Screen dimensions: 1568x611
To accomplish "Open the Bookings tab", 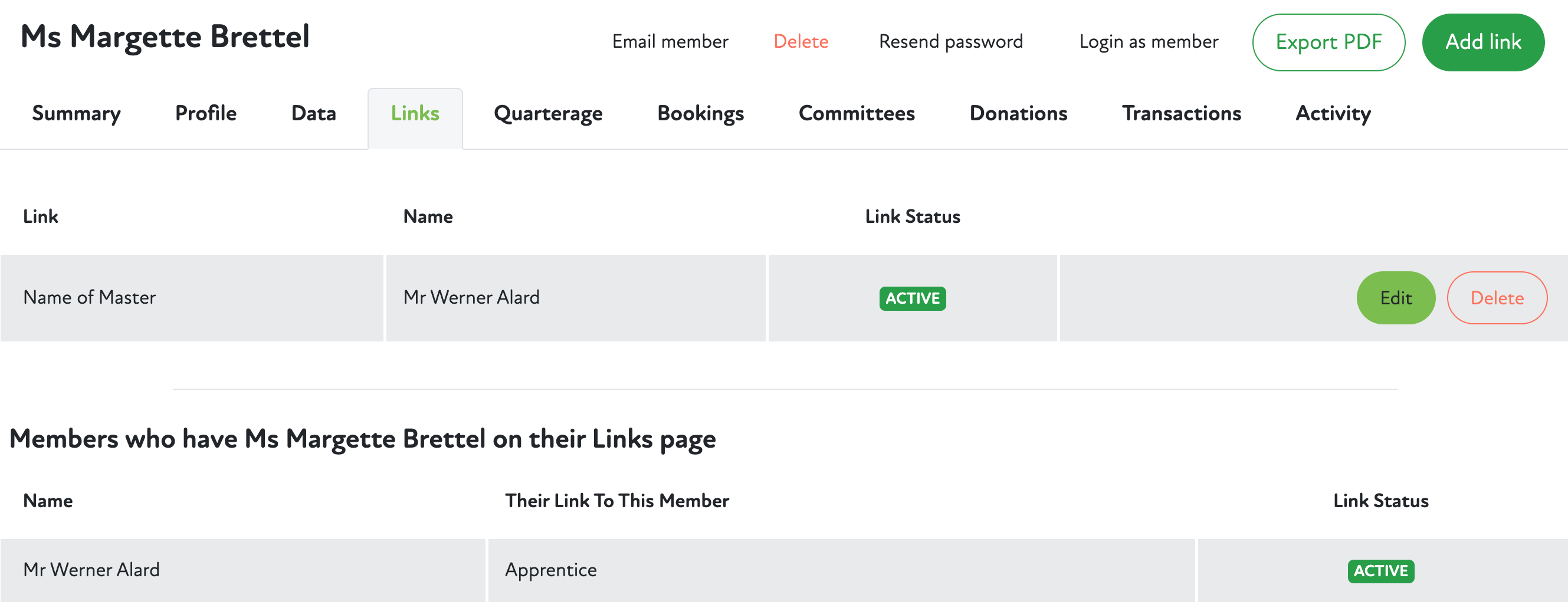I will pos(701,114).
